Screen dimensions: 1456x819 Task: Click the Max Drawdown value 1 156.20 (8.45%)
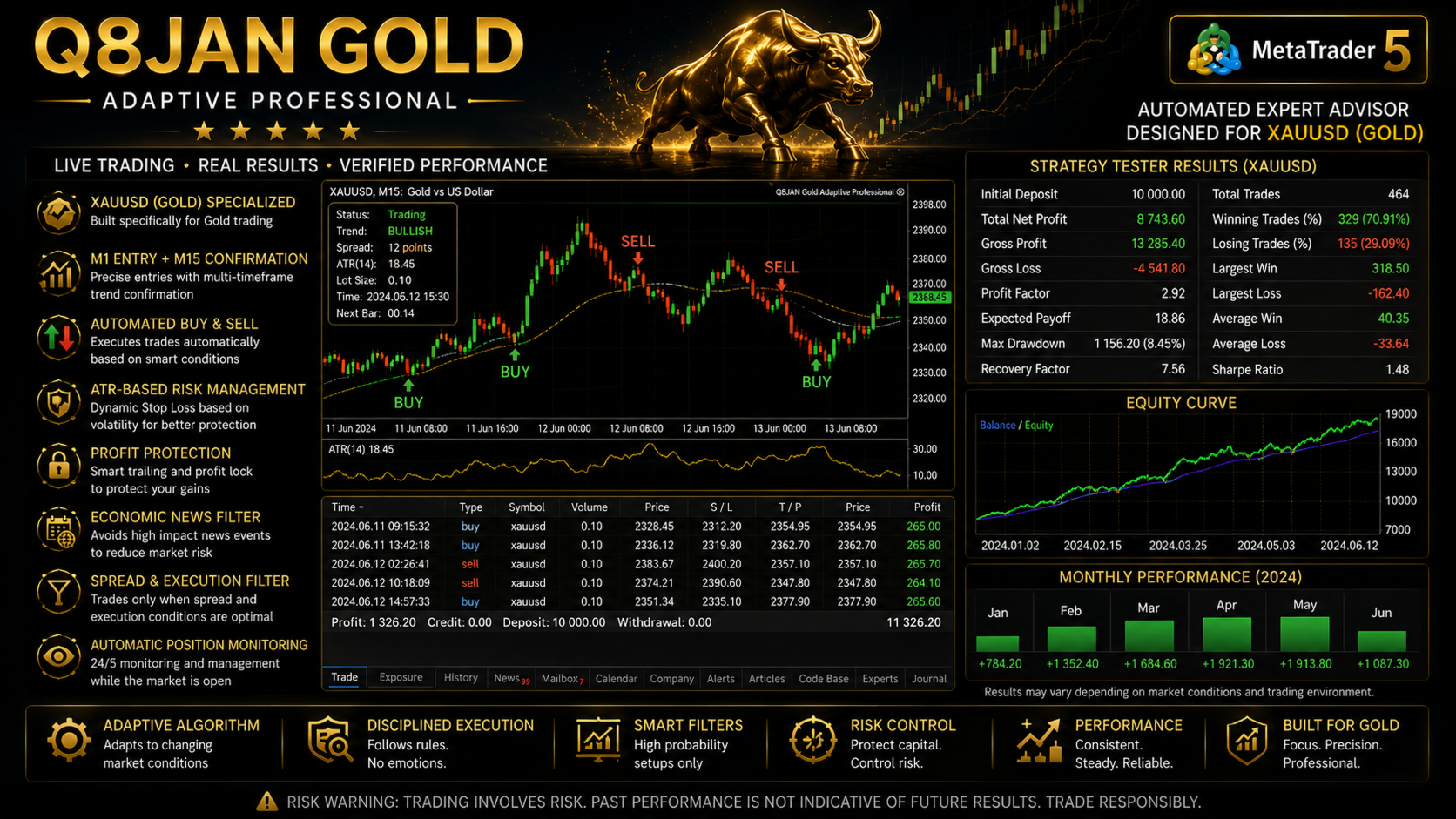pyautogui.click(x=1139, y=344)
